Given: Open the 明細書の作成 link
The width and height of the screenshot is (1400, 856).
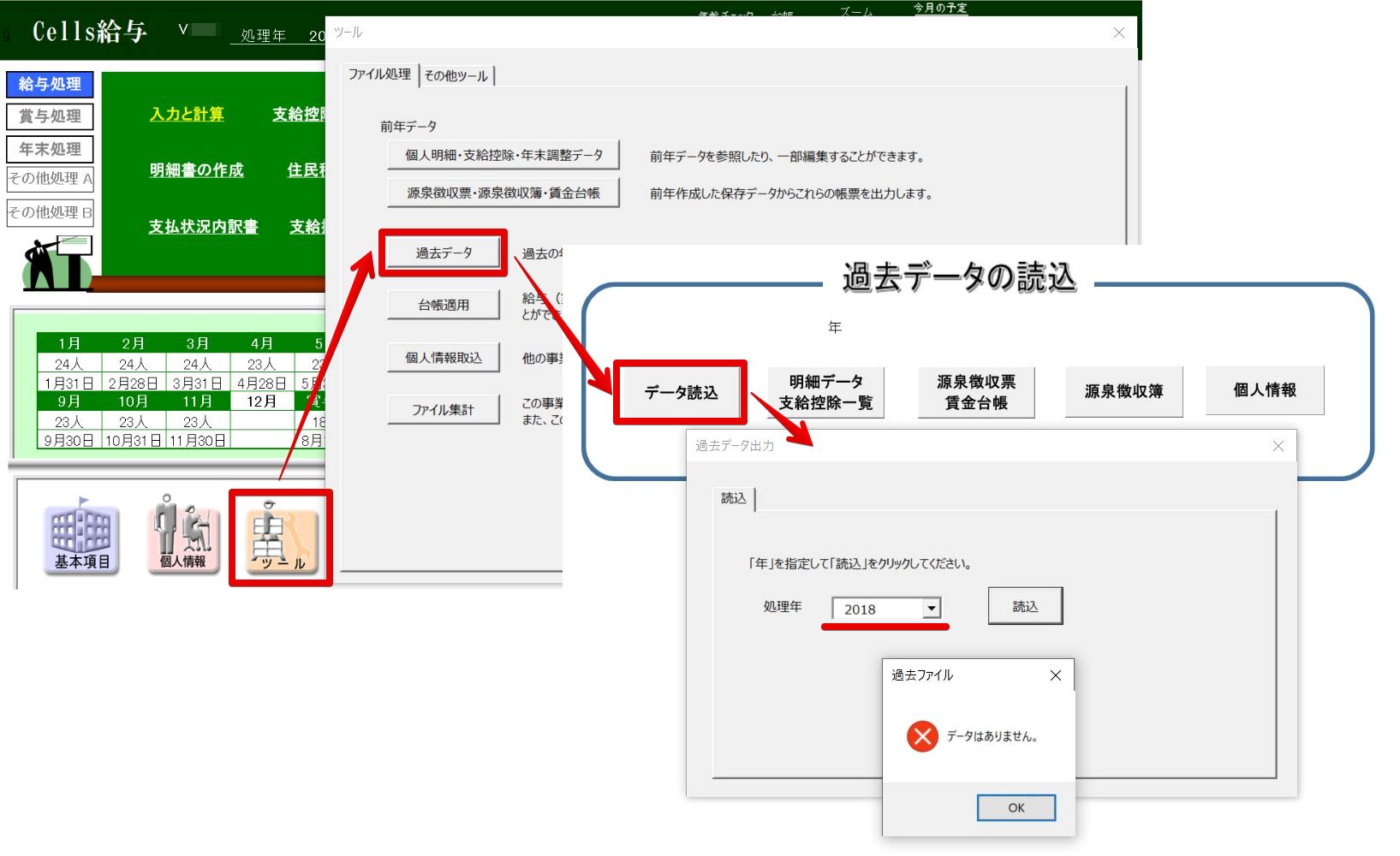Looking at the screenshot, I should pos(196,170).
